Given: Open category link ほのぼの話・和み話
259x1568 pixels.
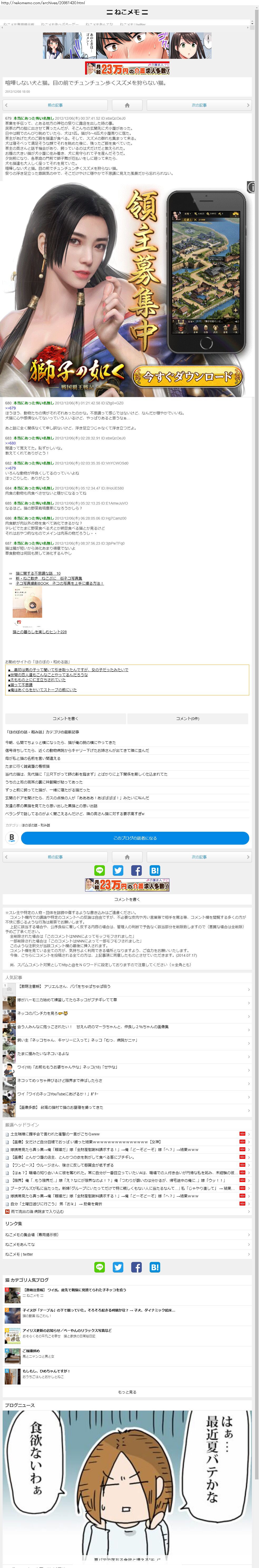Looking at the screenshot, I should (36, 825).
